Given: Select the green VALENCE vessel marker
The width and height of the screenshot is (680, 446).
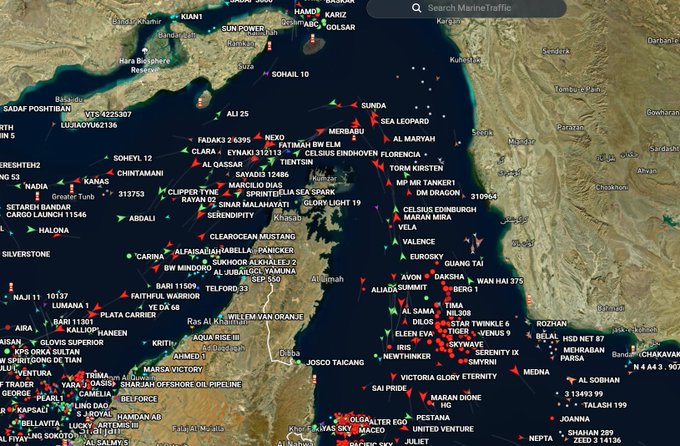Looking at the screenshot, I should tap(394, 241).
